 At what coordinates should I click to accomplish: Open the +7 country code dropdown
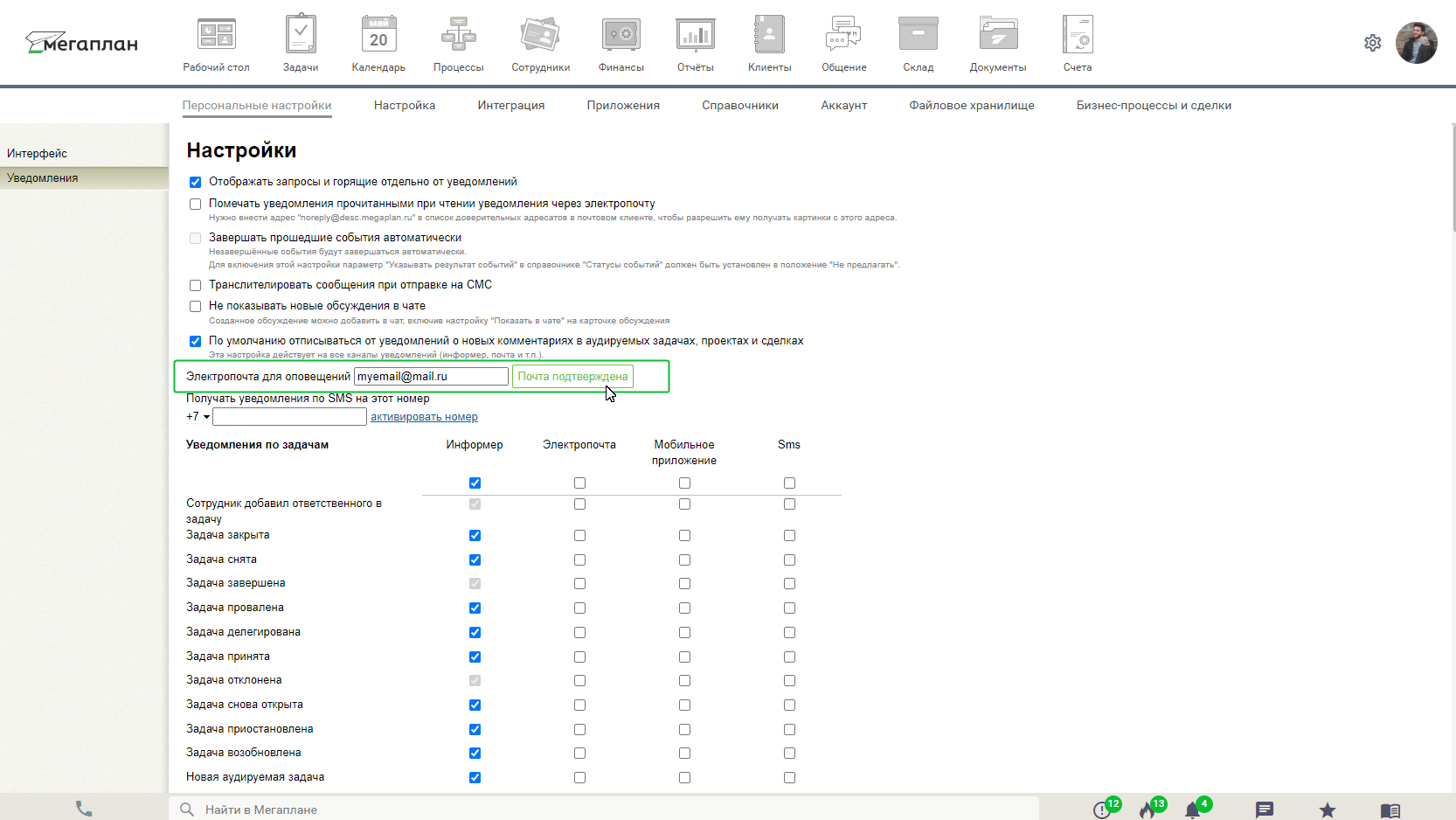click(198, 417)
